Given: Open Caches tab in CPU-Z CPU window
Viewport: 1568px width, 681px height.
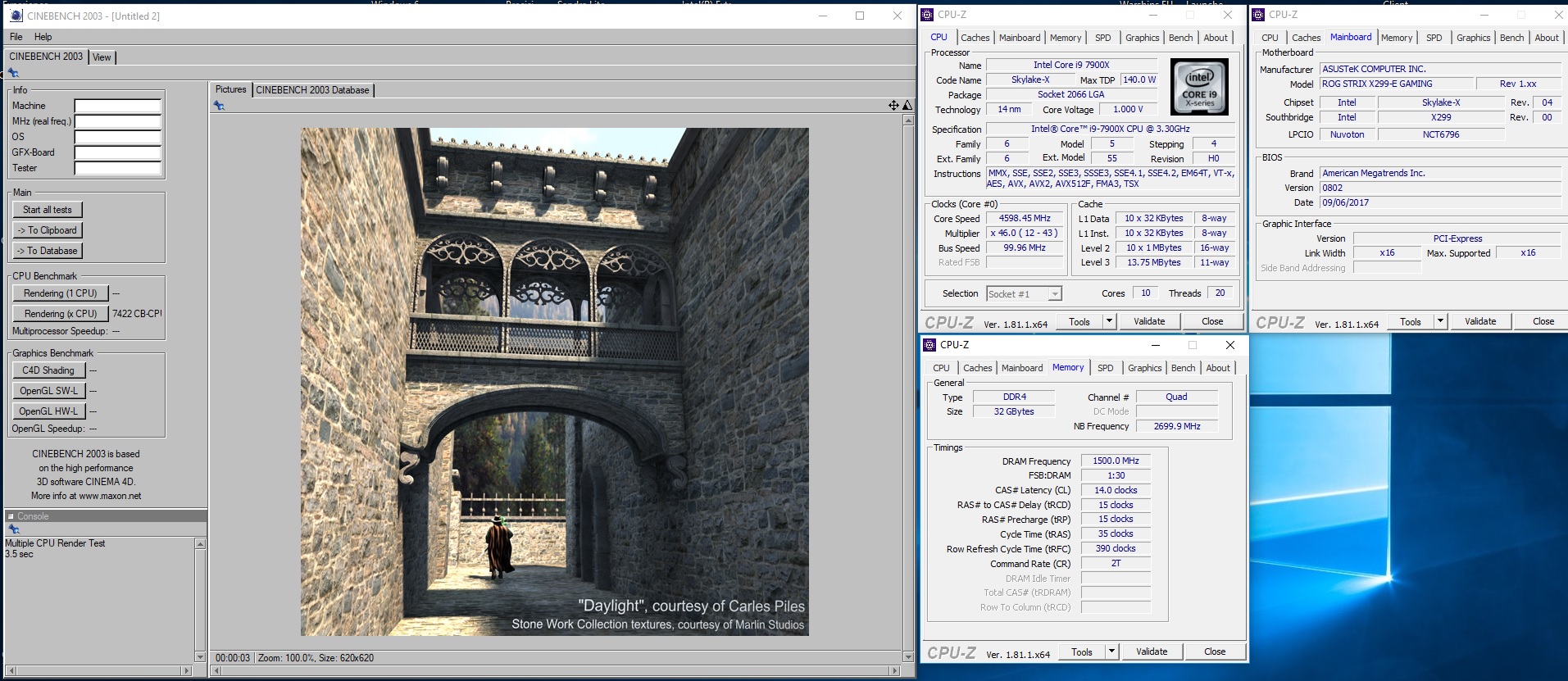Looking at the screenshot, I should pyautogui.click(x=975, y=38).
